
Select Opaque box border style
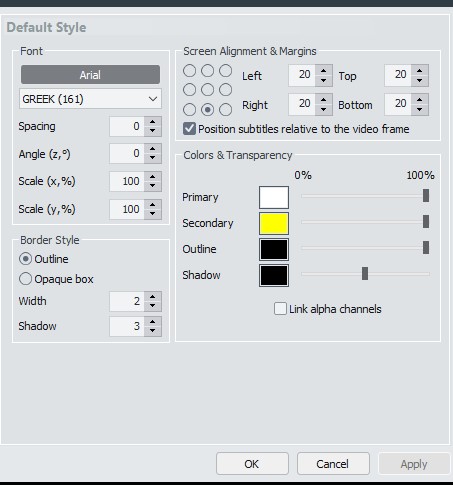pyautogui.click(x=26, y=279)
